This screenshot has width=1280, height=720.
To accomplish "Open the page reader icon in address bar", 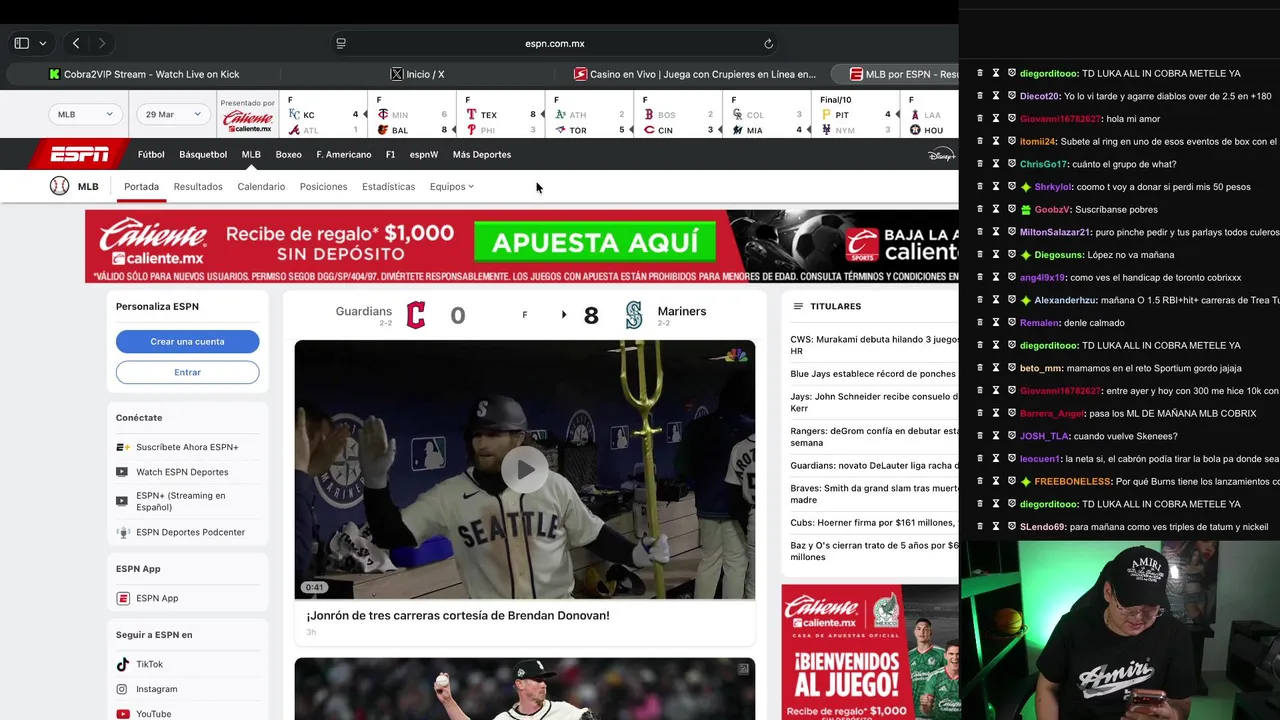I will [341, 43].
